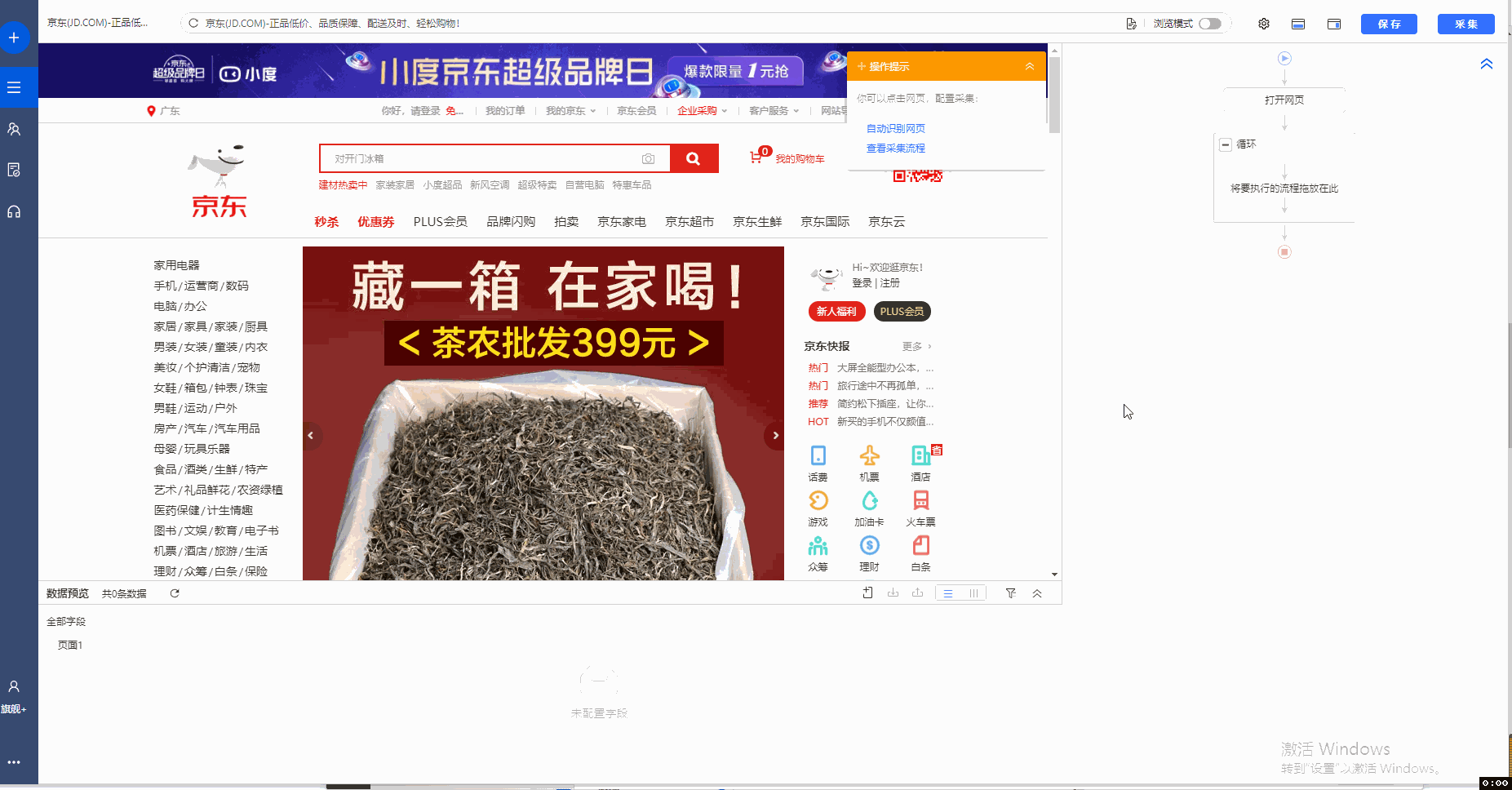Refresh the data preview
1512x790 pixels.
pos(175,593)
